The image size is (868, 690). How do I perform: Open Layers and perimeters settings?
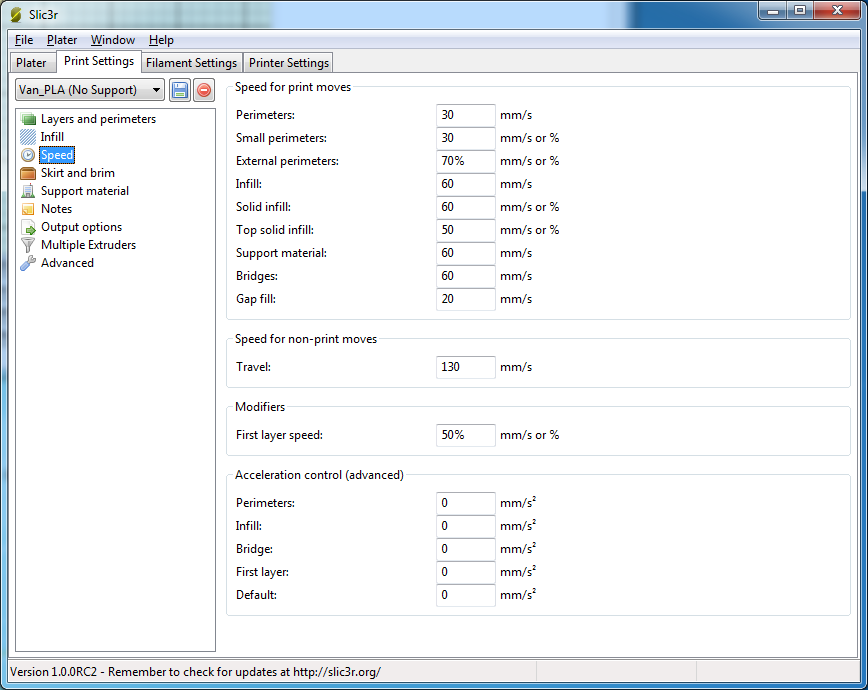tap(98, 119)
